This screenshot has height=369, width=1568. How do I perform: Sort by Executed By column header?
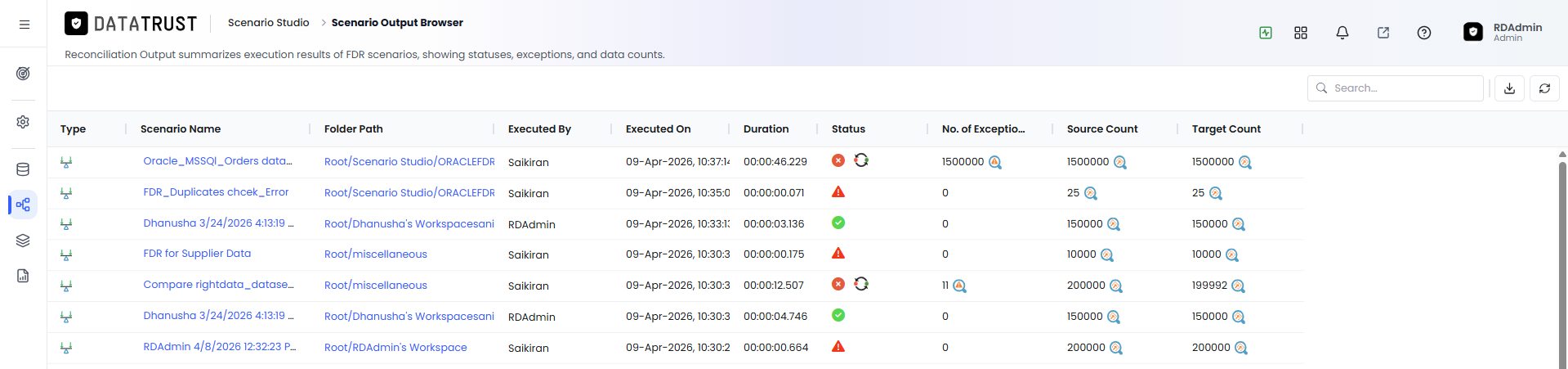click(539, 129)
